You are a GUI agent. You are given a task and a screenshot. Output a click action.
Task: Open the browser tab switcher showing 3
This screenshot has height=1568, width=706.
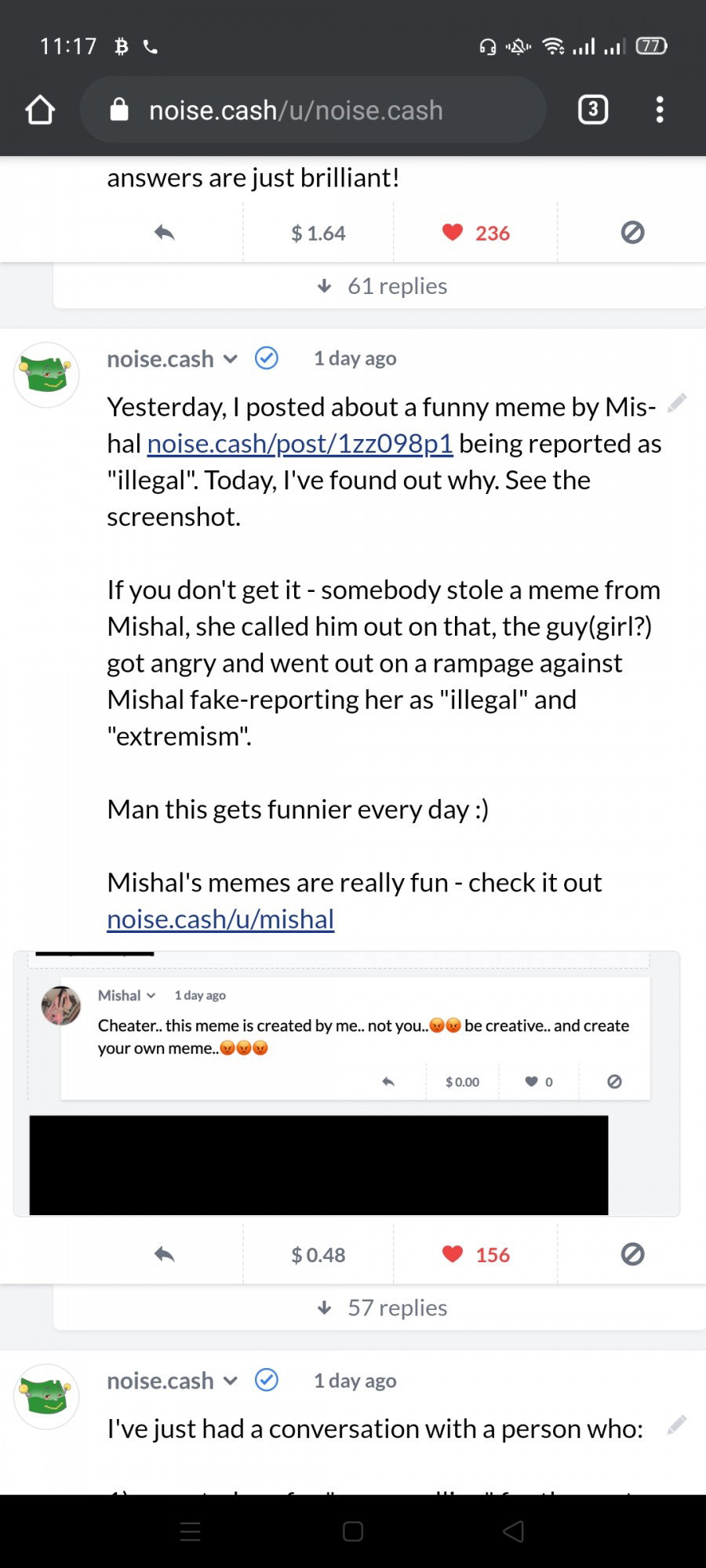[593, 110]
